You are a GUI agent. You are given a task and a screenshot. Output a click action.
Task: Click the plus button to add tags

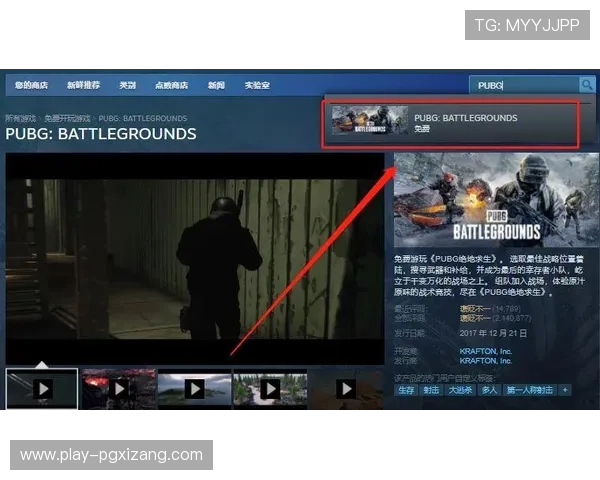pyautogui.click(x=565, y=390)
